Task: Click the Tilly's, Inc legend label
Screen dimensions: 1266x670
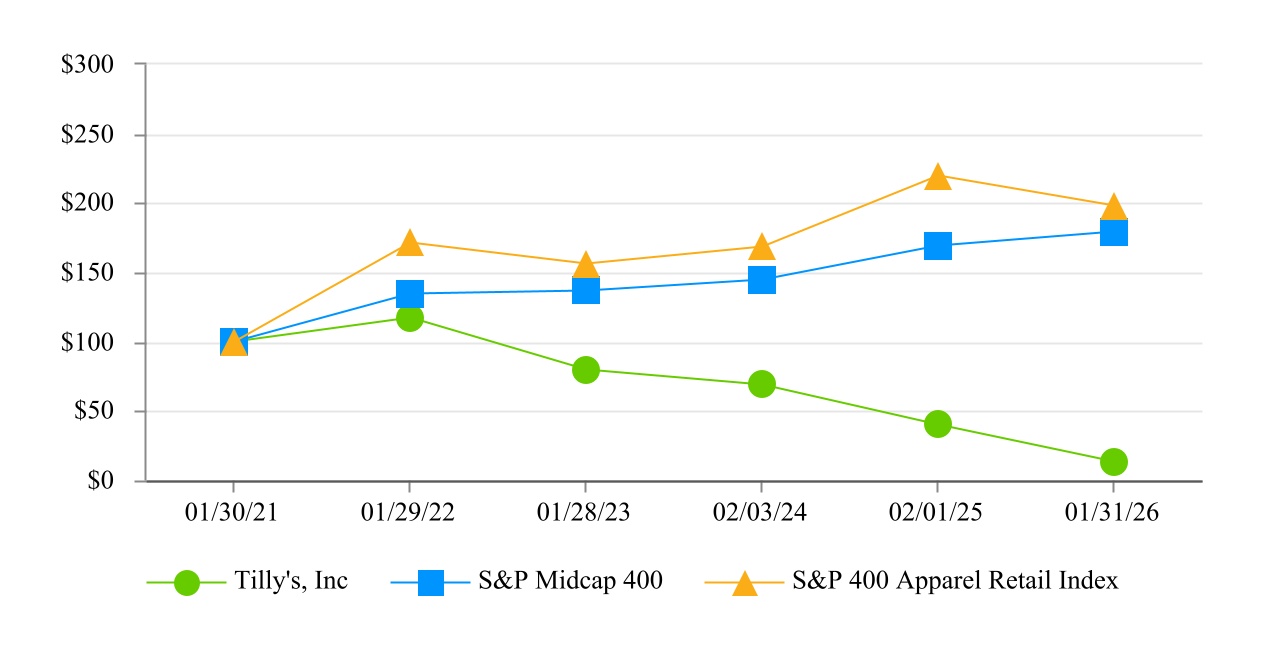Action: click(291, 581)
